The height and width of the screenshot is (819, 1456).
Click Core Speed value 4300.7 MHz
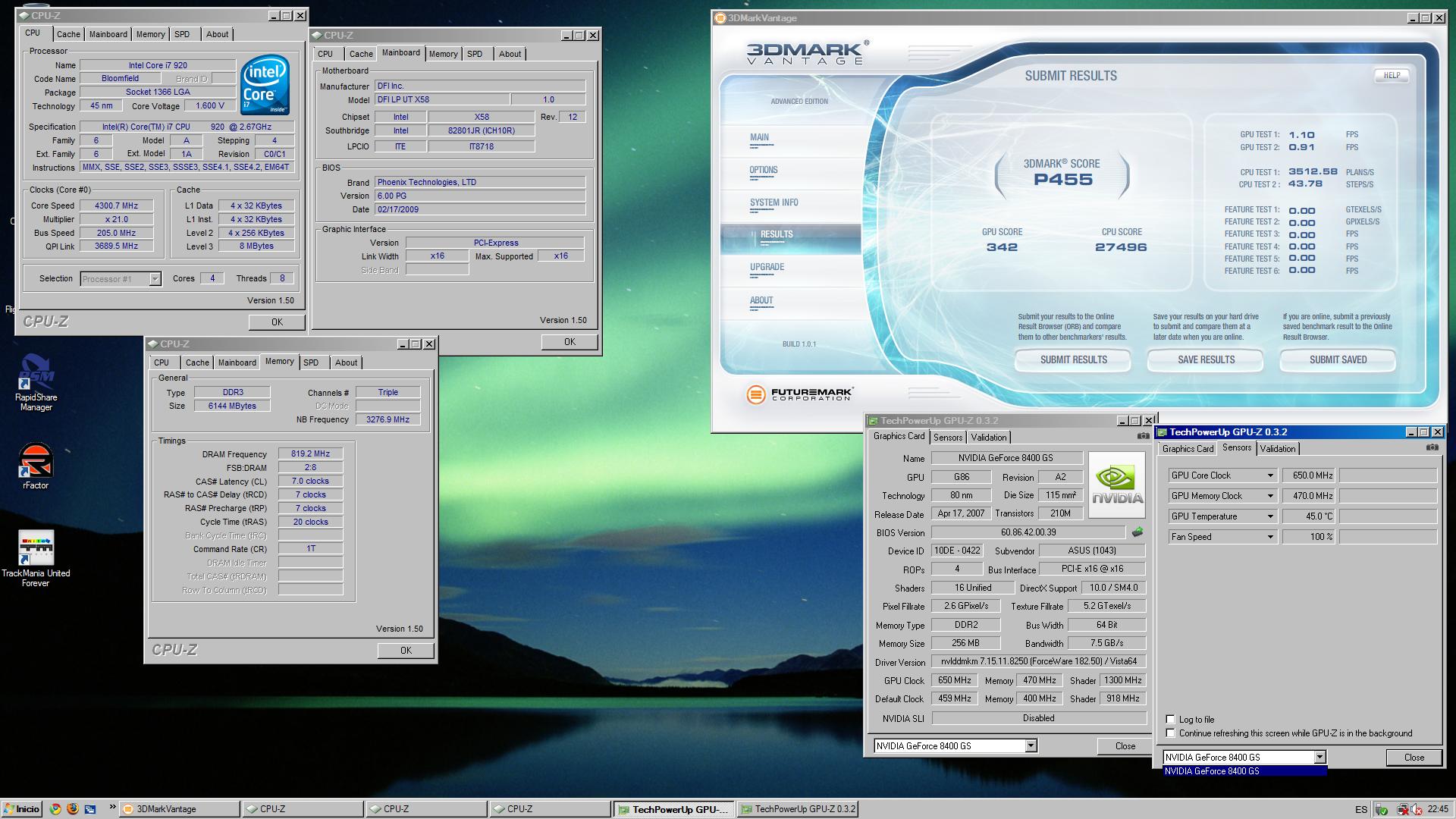[116, 206]
